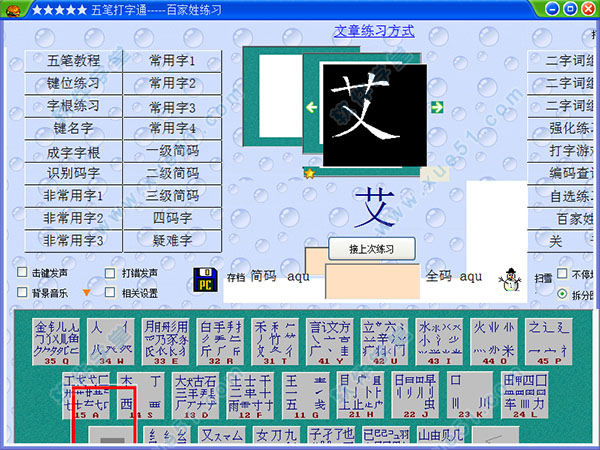Screen dimensions: 600x450
Task: Select the 21 H key on the keyboard
Action: (360, 396)
